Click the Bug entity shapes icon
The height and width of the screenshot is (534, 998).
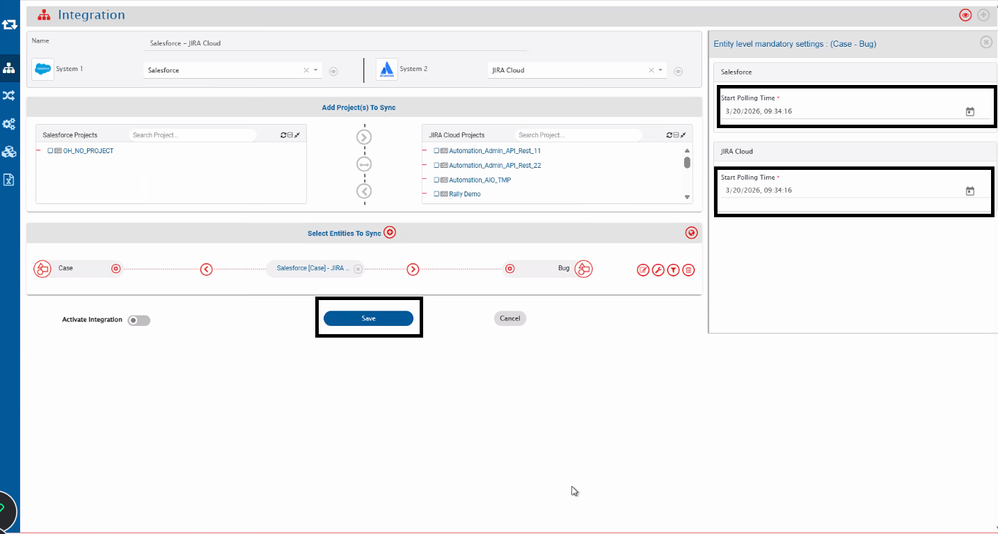584,269
